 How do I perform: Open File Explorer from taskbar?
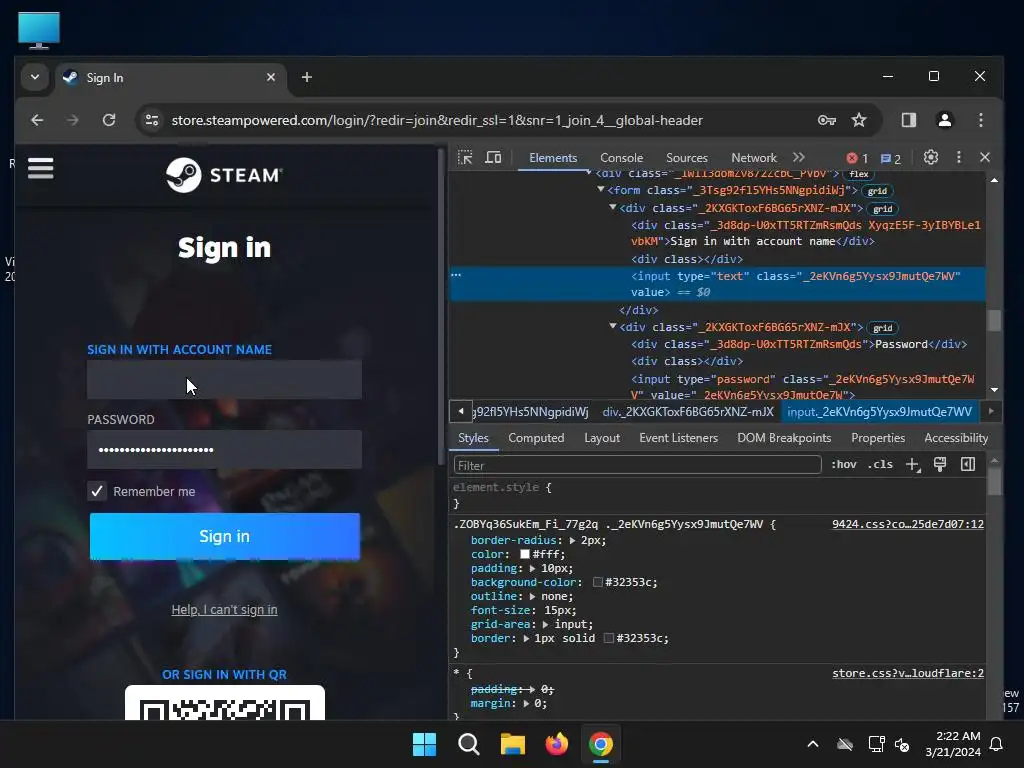click(x=513, y=744)
